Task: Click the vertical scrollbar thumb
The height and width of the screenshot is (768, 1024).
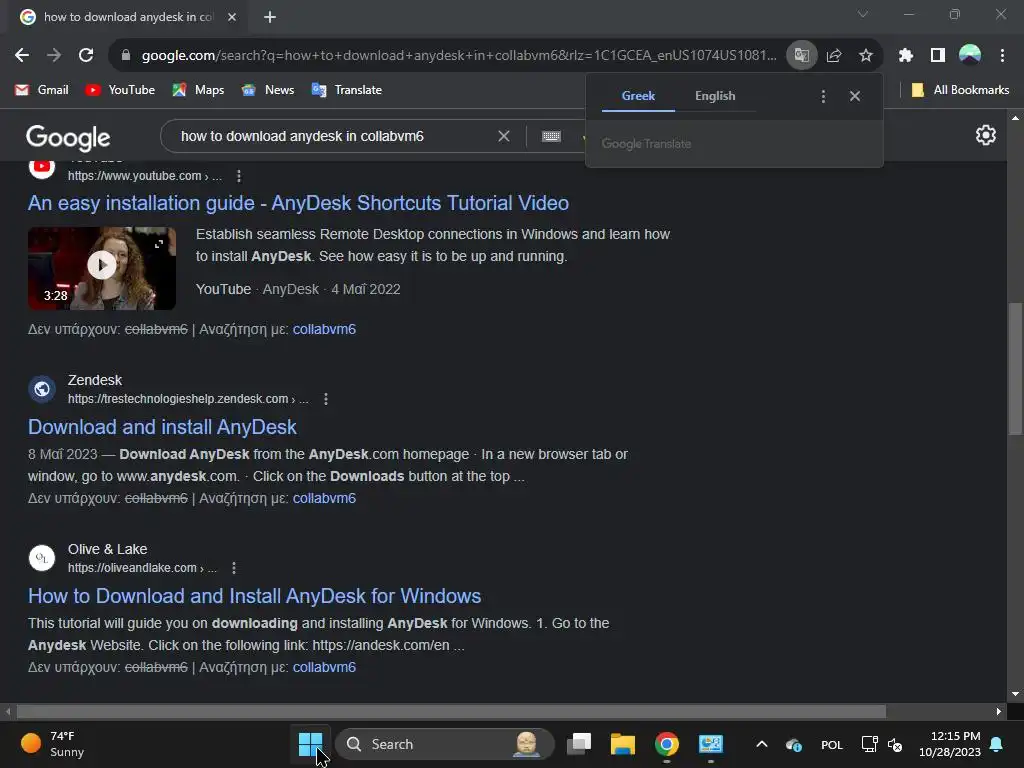Action: (x=1015, y=368)
